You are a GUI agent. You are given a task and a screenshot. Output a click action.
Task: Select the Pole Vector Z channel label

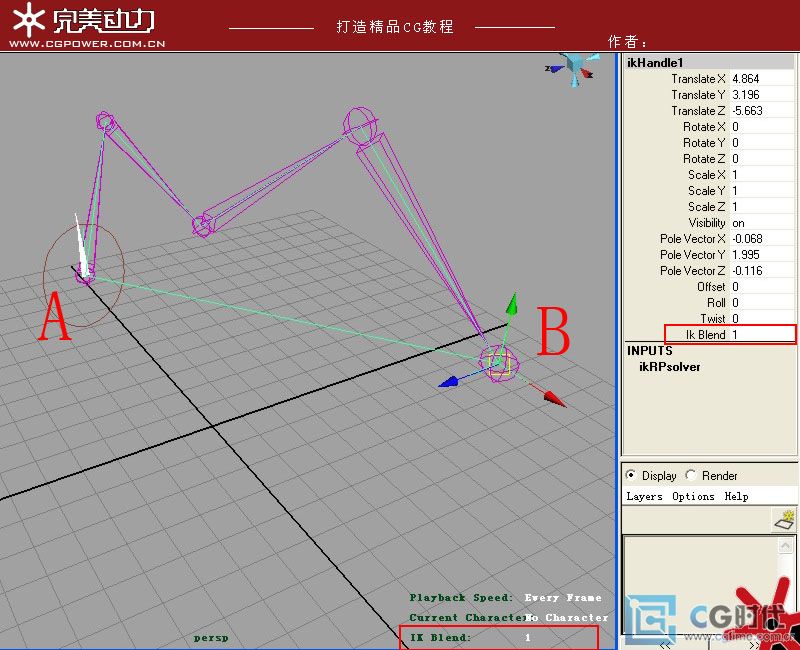pos(692,270)
